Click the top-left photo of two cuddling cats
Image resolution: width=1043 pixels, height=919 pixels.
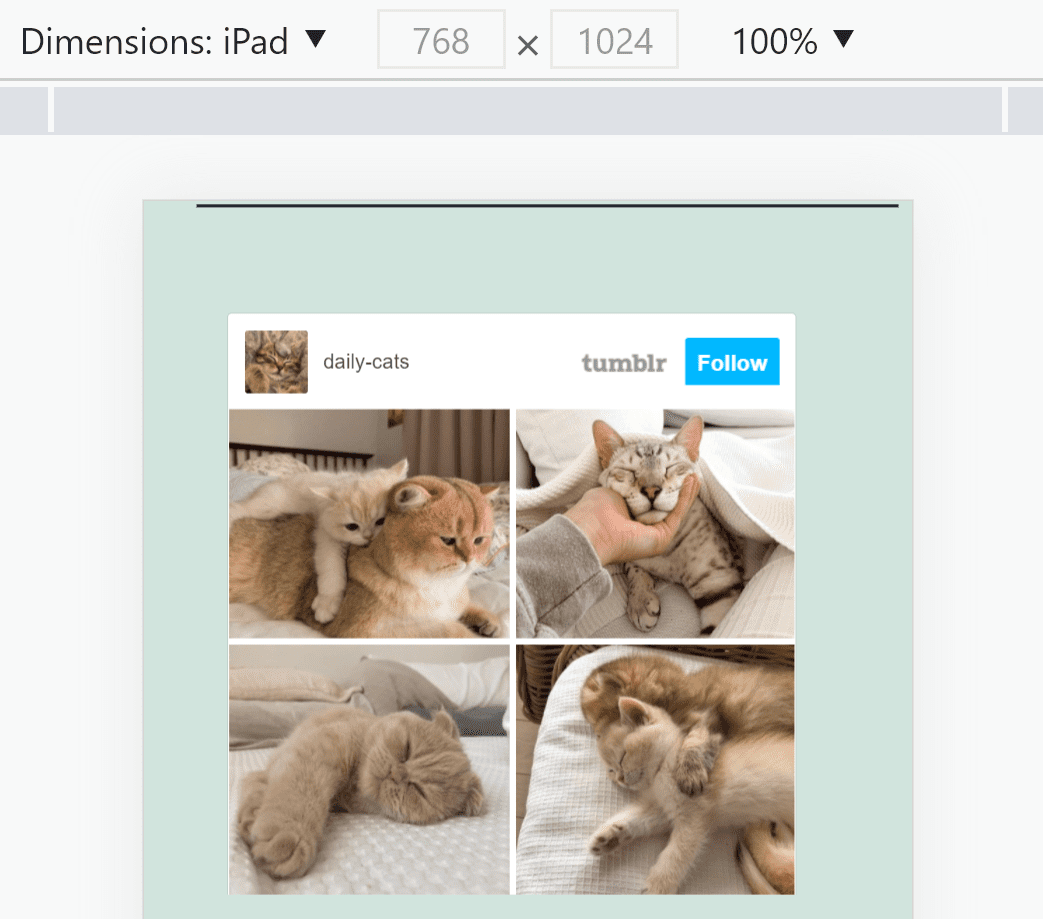[369, 521]
